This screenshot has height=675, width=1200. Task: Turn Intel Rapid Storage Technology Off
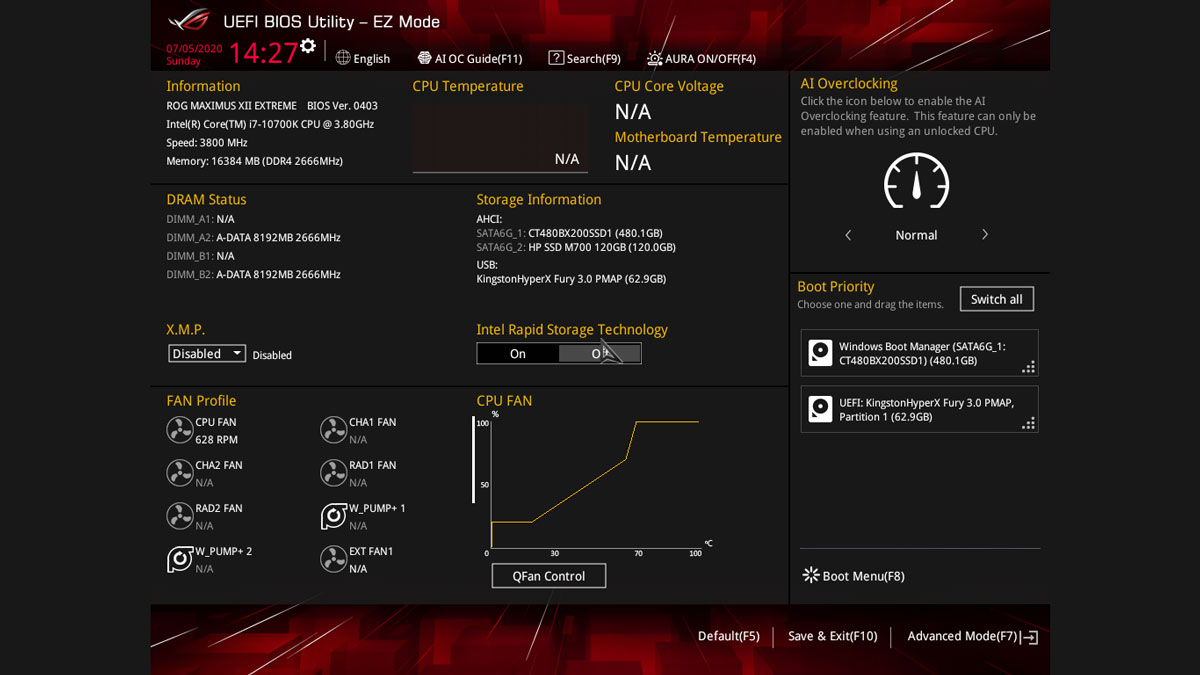click(x=600, y=353)
